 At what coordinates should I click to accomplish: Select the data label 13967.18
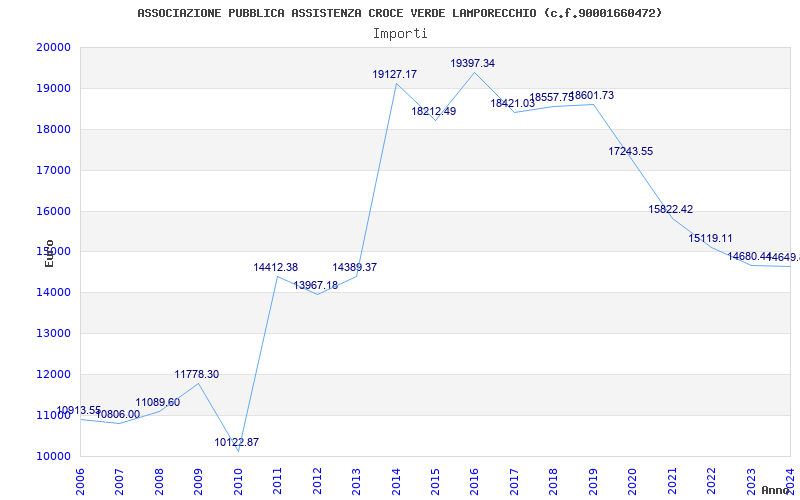316,285
